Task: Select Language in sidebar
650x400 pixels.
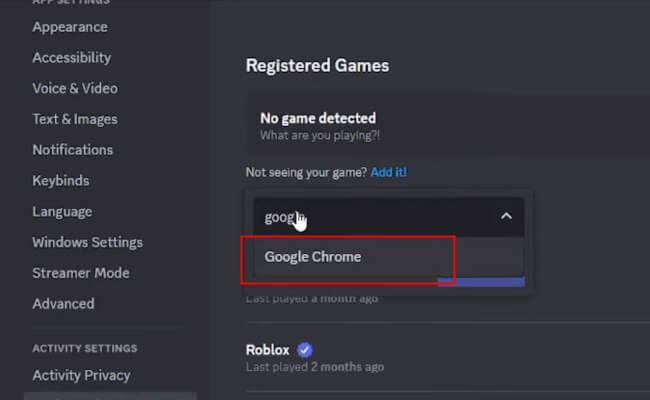Action: tap(62, 212)
